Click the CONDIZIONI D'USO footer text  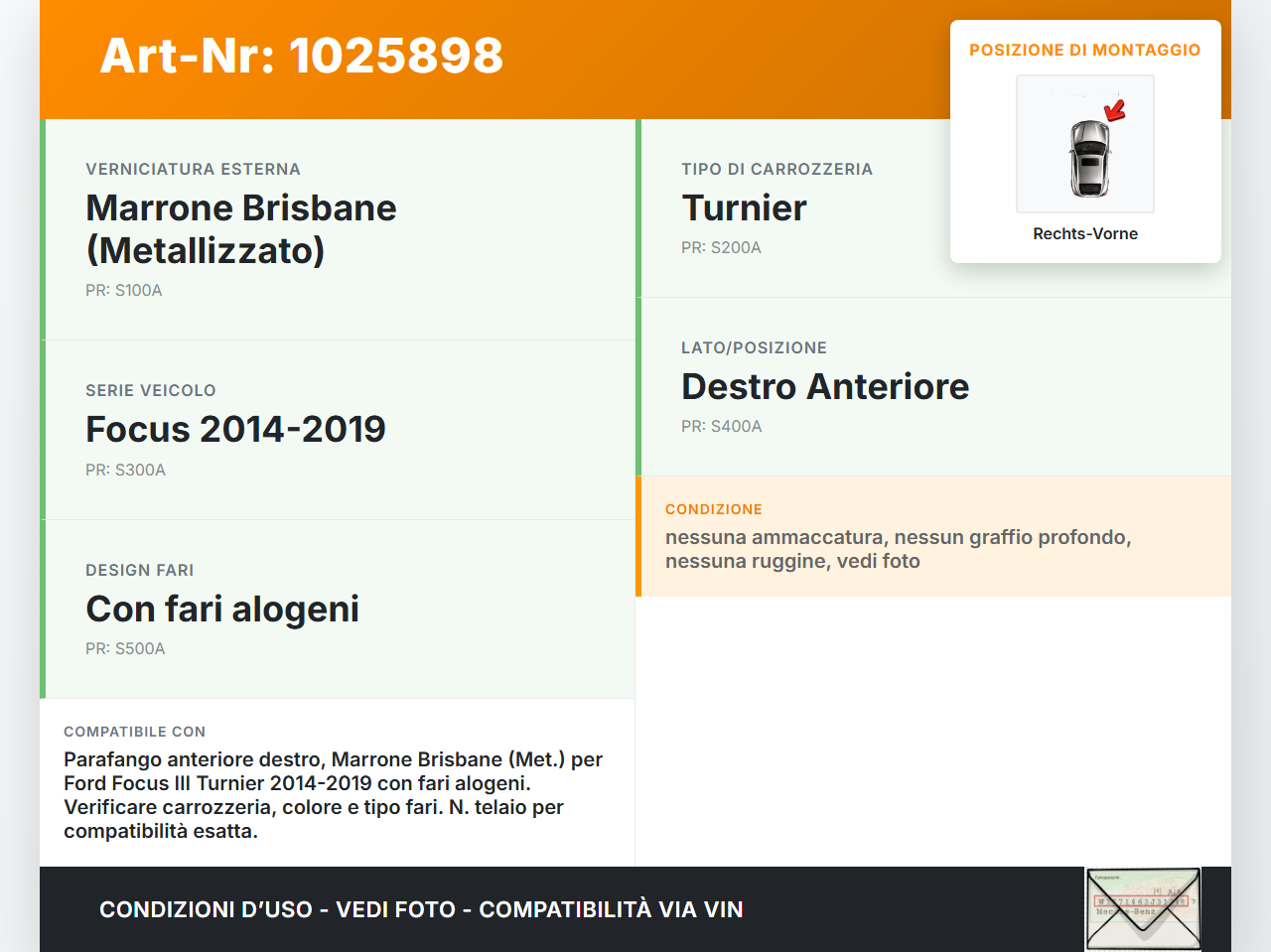point(421,909)
